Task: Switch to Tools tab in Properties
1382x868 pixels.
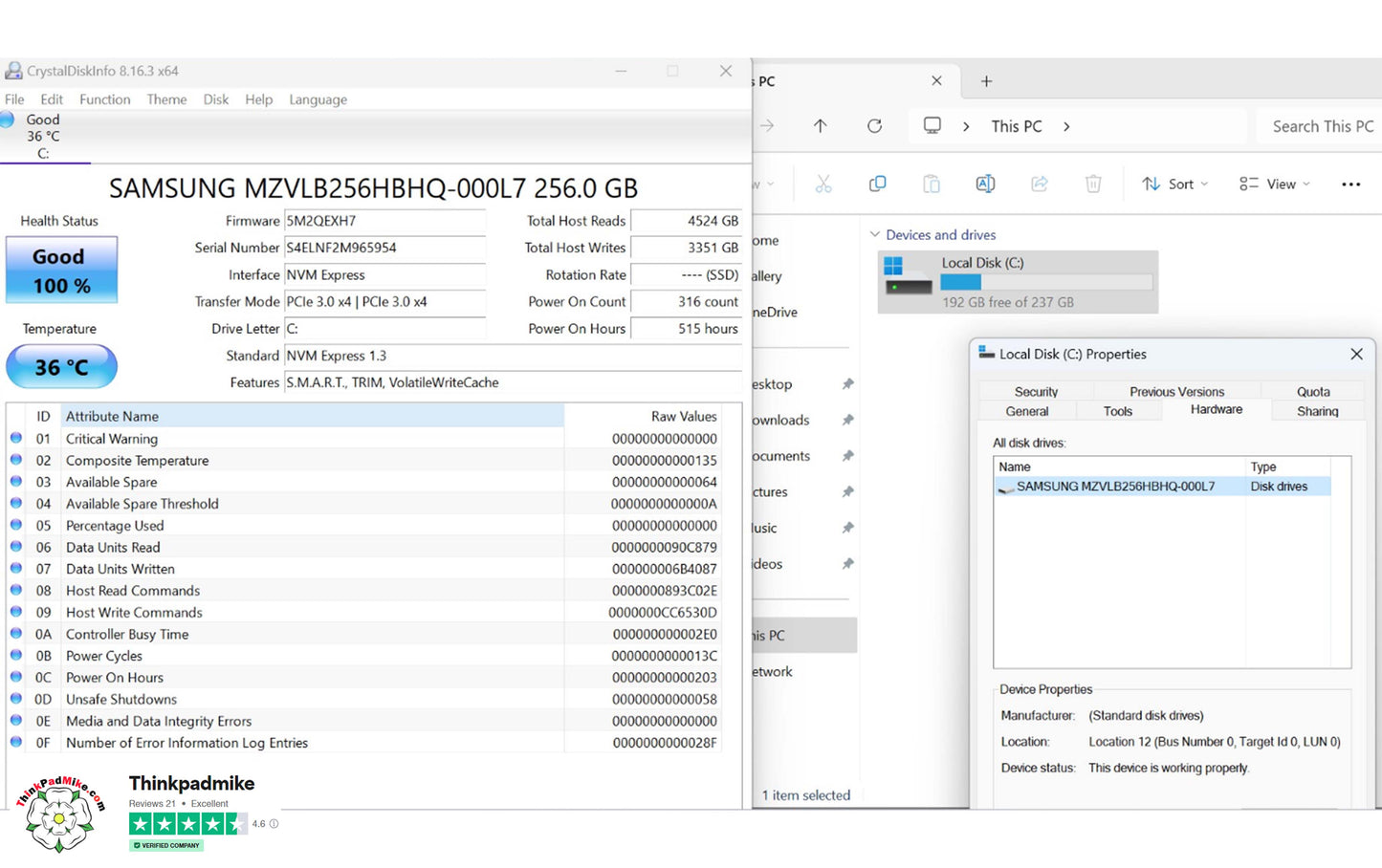Action: click(1117, 411)
